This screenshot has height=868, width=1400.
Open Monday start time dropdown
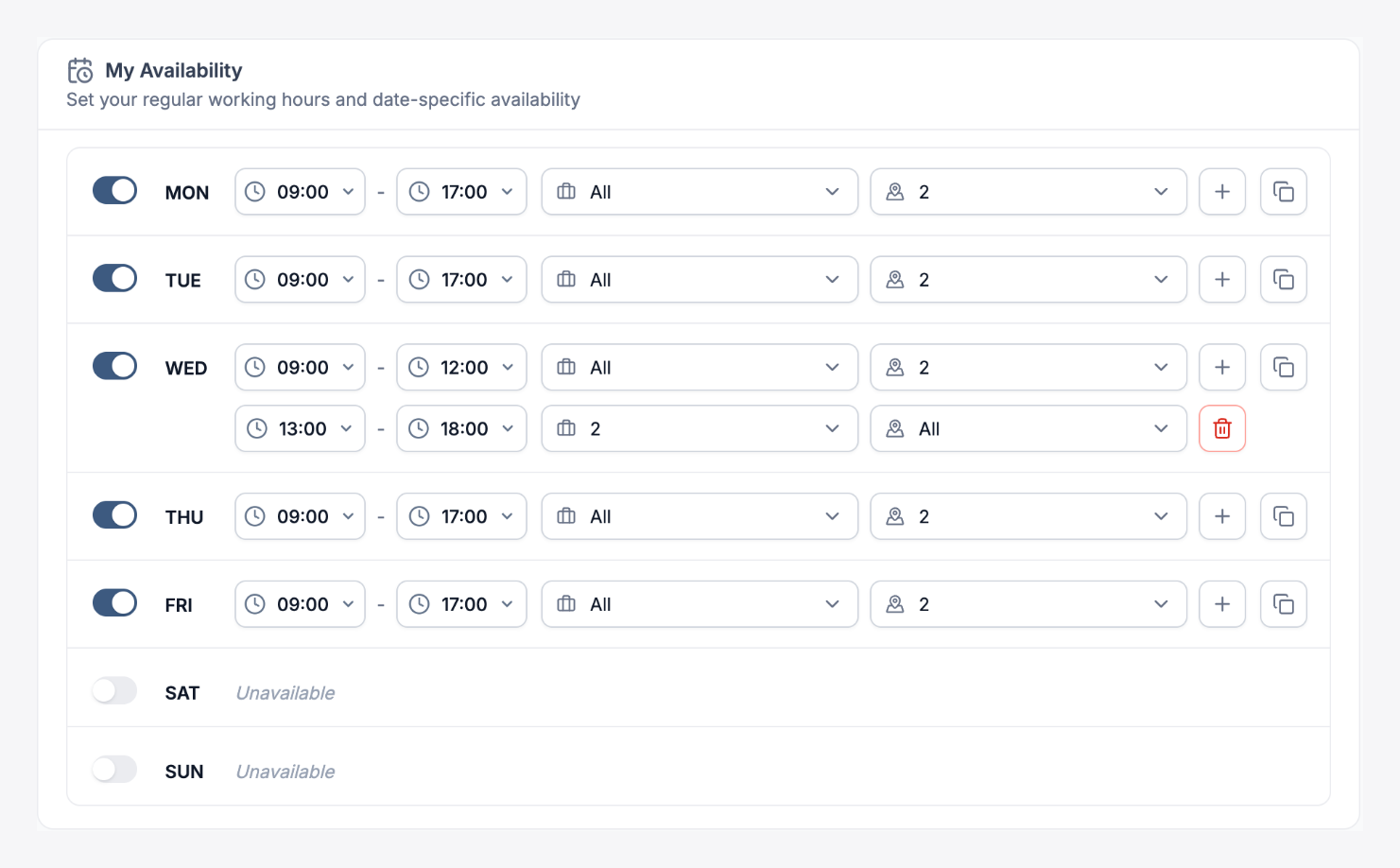click(300, 192)
